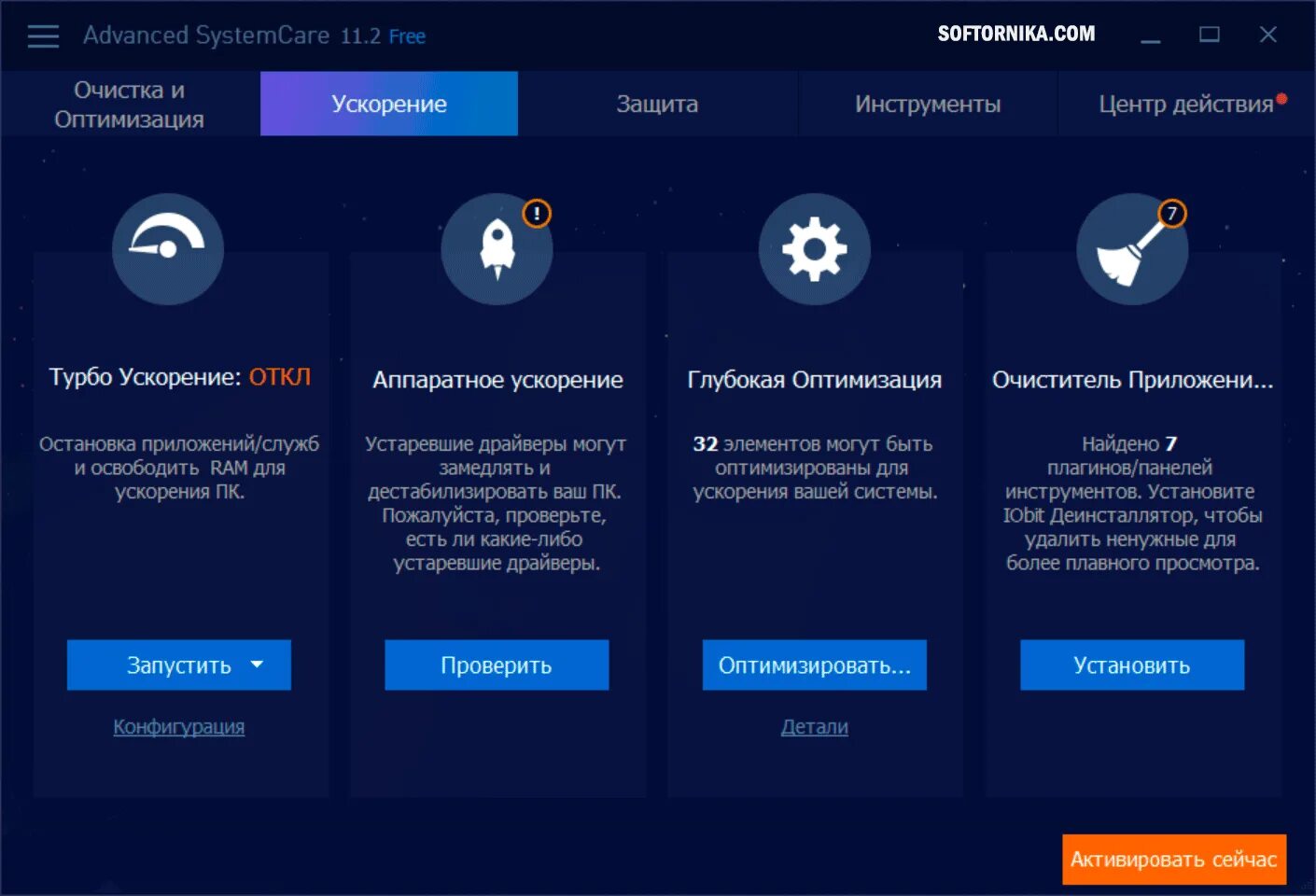Click the number 7 badge on broom icon
1316x896 pixels.
coord(1172,214)
